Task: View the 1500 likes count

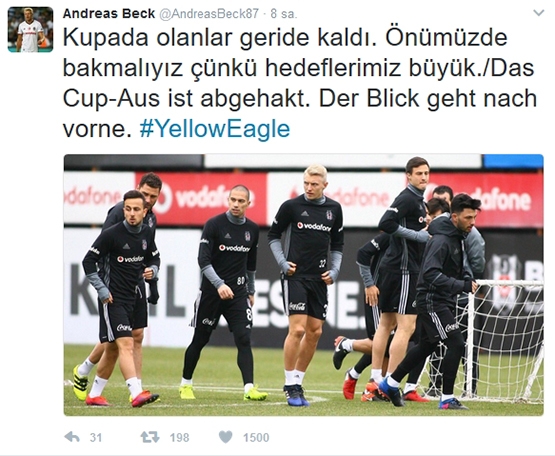Action: 256,438
